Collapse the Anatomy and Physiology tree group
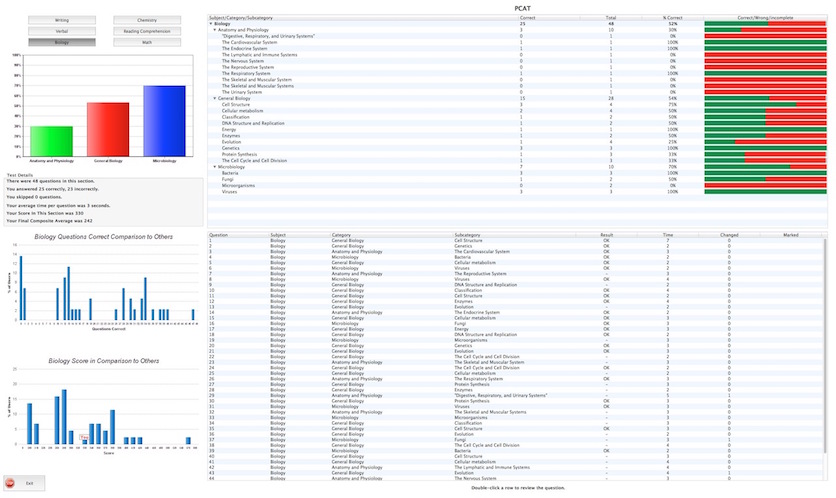This screenshot has height=498, width=836. pos(215,30)
